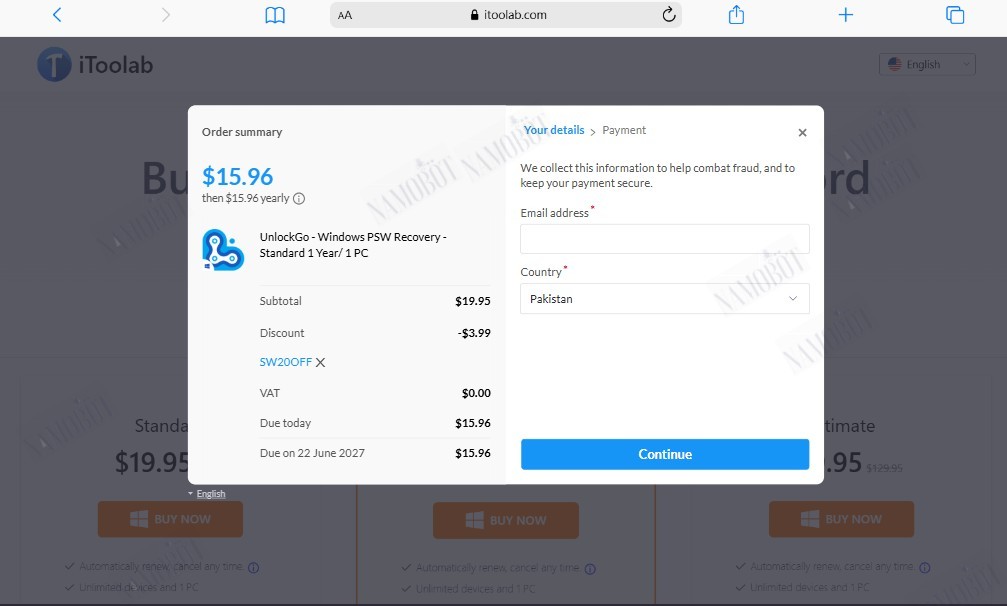Click info icon in the $129.95 plan's renew line
Screen dimensions: 1007x606
925,567
